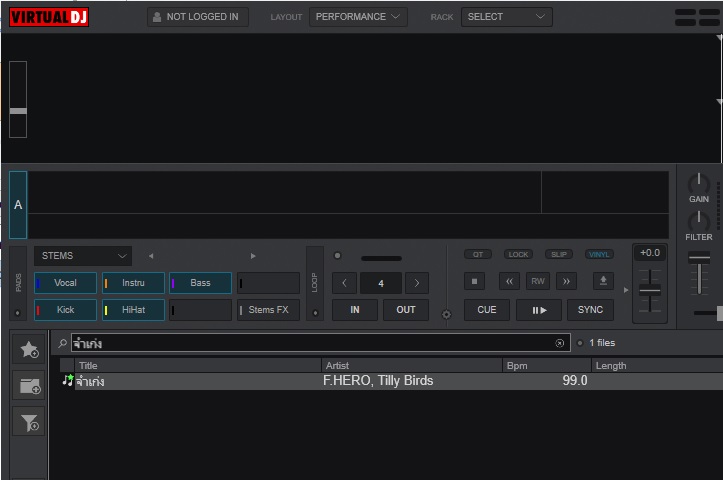Clear the search with the X icon

(x=559, y=343)
